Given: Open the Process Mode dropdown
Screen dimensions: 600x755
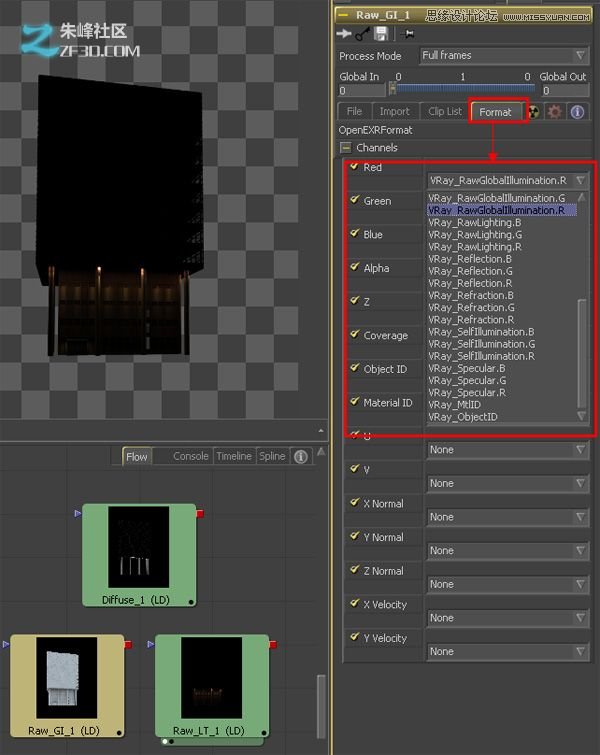Looking at the screenshot, I should (504, 55).
